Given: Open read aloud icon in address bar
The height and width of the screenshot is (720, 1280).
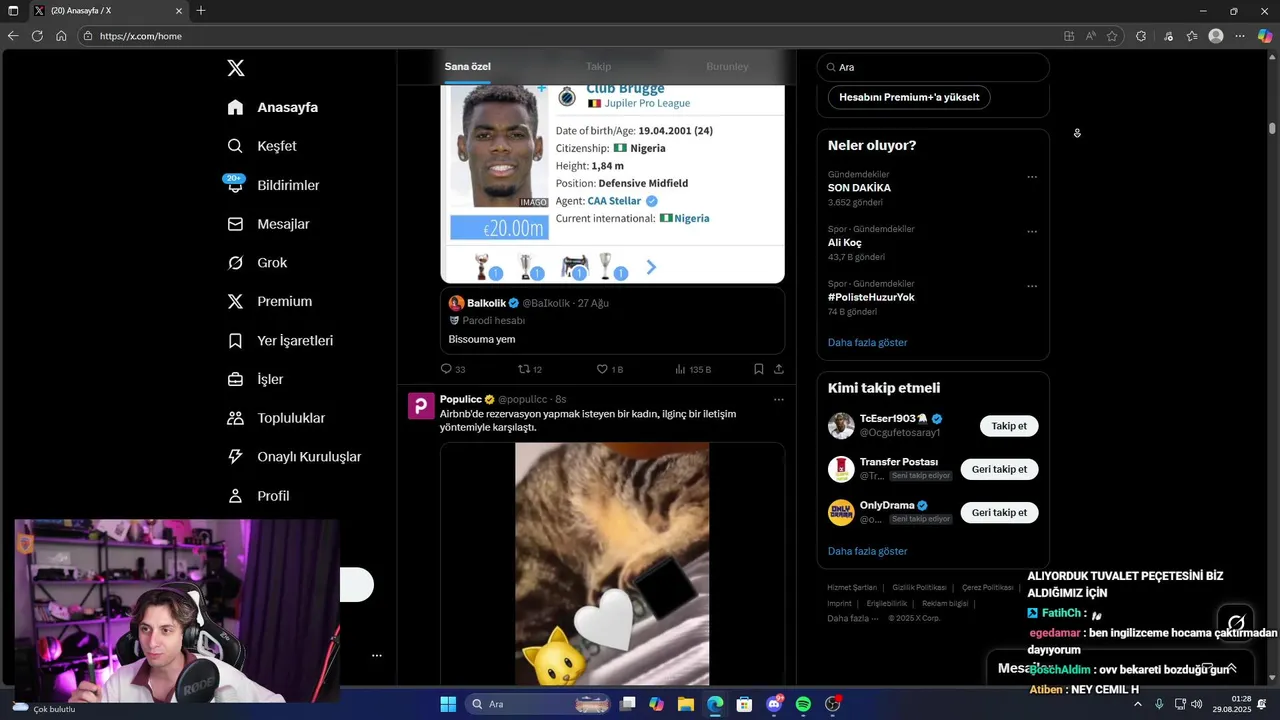Looking at the screenshot, I should click(1090, 36).
